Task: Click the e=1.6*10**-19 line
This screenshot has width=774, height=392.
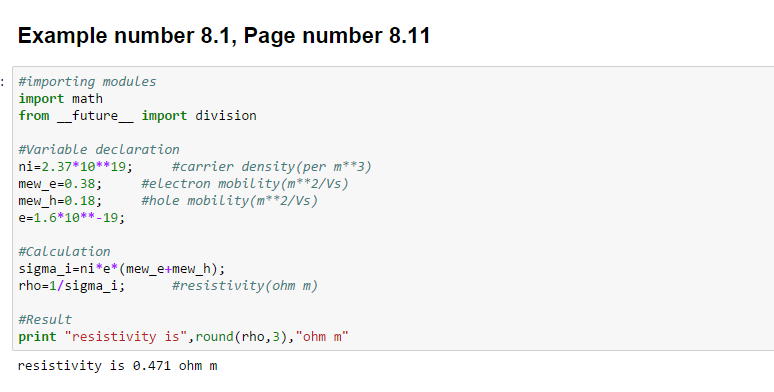Action: 72,218
